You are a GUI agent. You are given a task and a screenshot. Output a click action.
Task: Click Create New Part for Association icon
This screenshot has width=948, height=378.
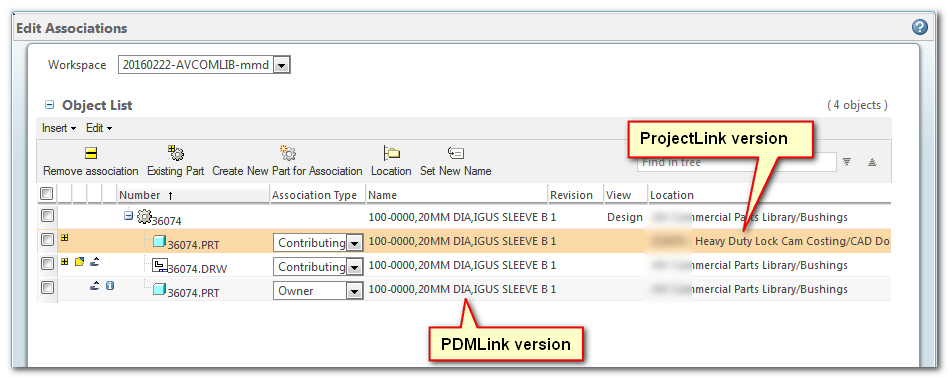pyautogui.click(x=287, y=153)
